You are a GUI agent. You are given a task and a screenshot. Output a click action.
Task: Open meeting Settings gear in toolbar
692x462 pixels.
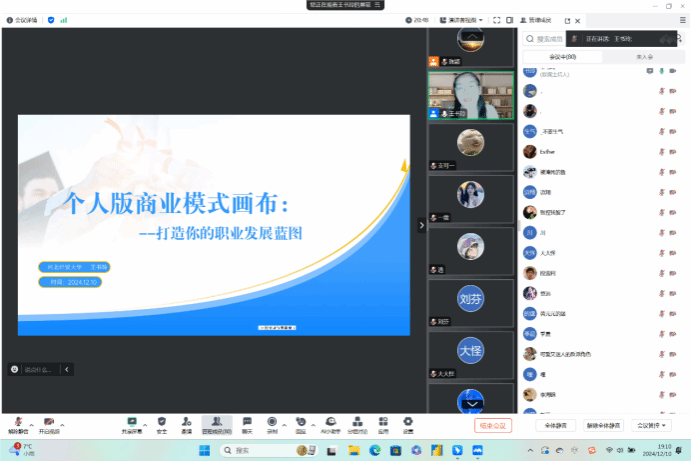tap(408, 425)
